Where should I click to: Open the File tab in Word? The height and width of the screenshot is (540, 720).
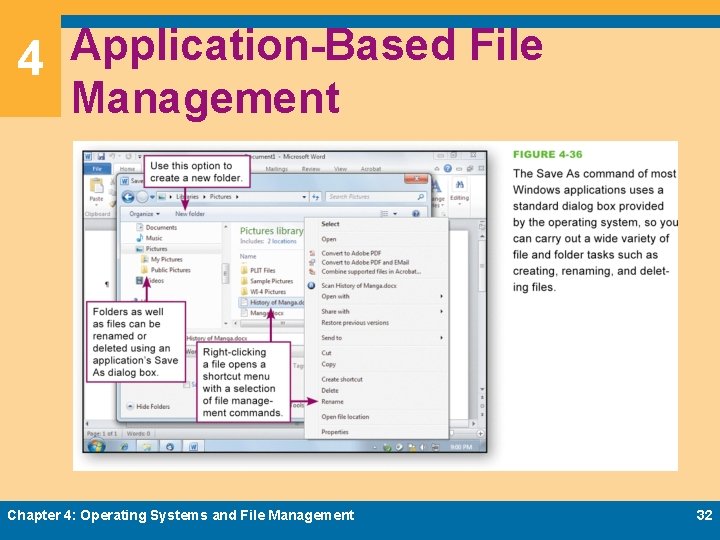click(x=97, y=169)
